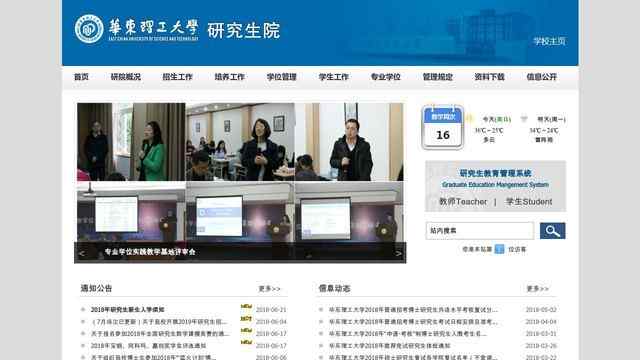Click the date 2018-06-21
640x360 pixels.
click(x=271, y=310)
